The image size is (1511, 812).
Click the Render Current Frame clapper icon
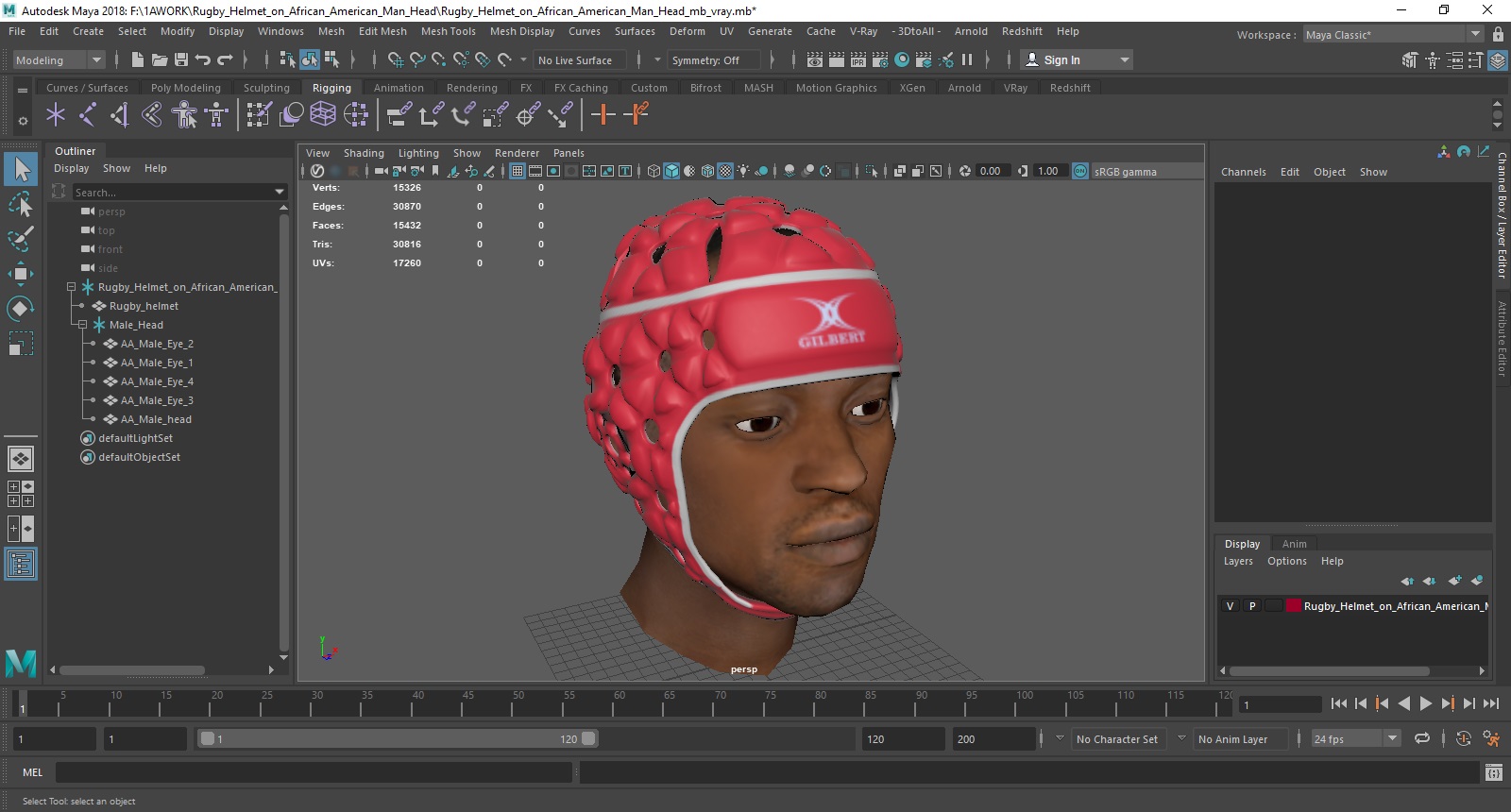coord(837,59)
